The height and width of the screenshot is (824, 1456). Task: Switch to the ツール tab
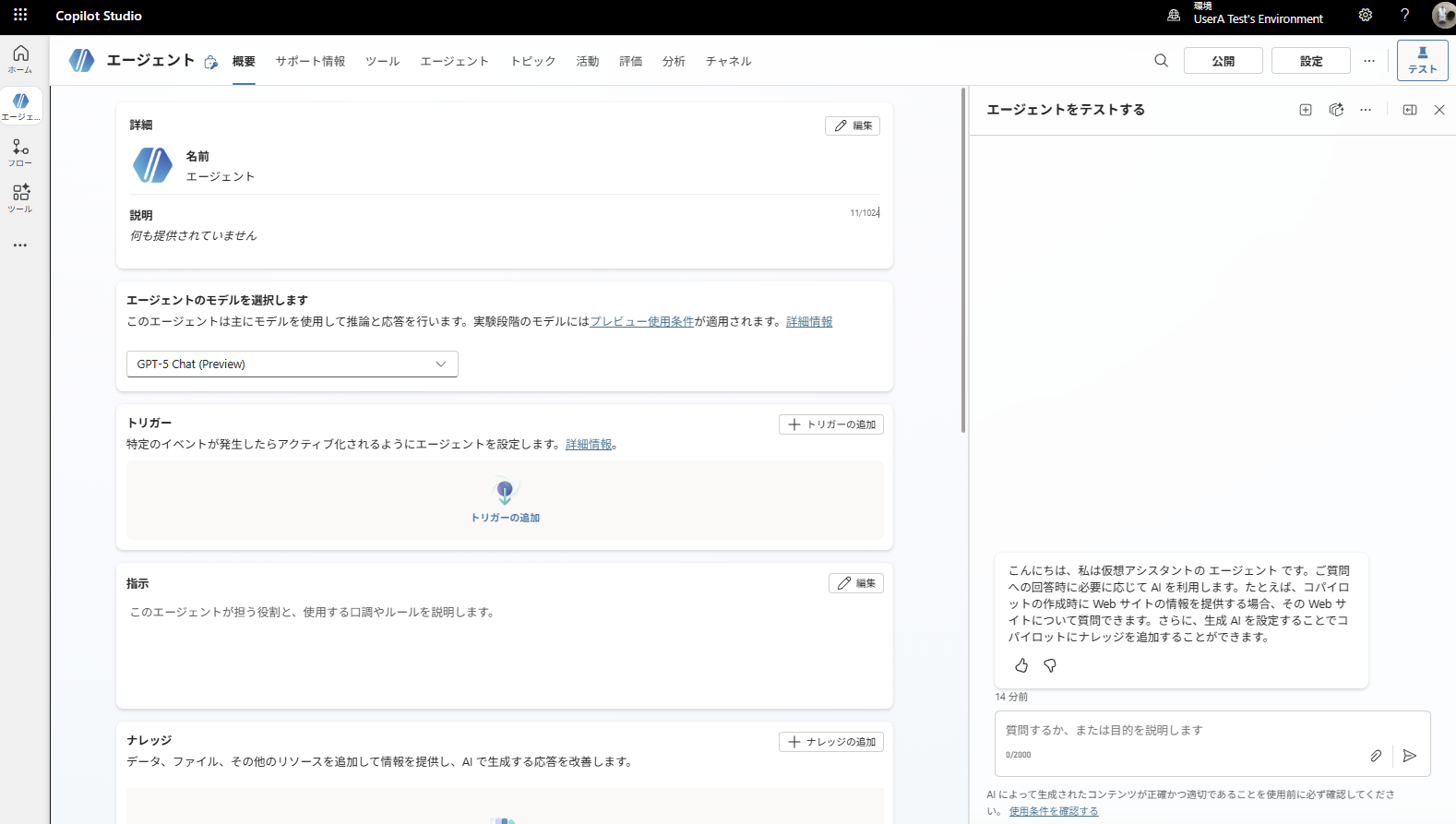tap(383, 61)
